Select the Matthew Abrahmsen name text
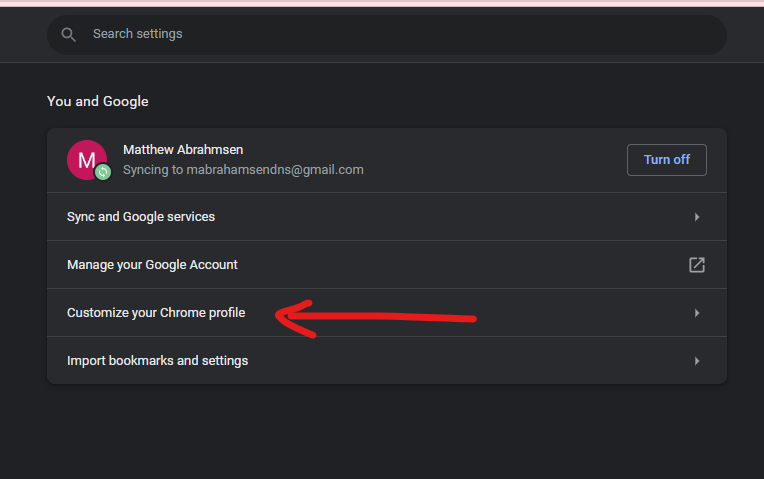 183,150
